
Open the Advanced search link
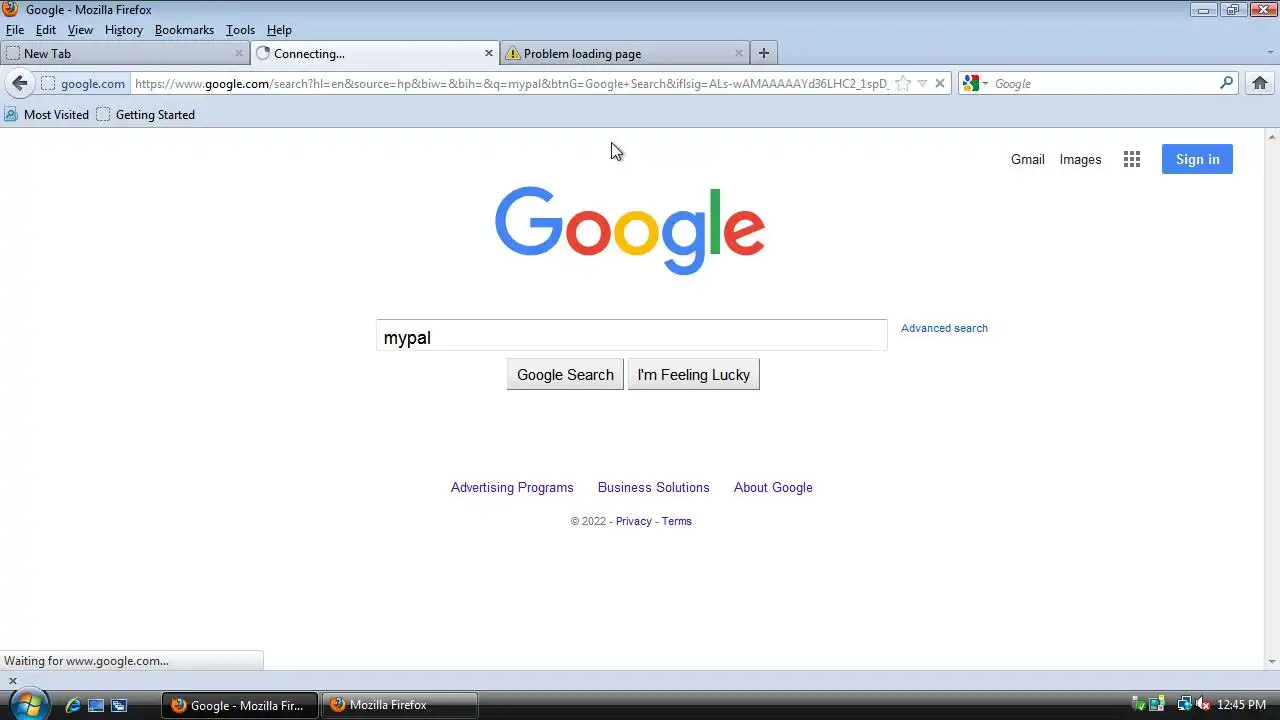[x=944, y=328]
